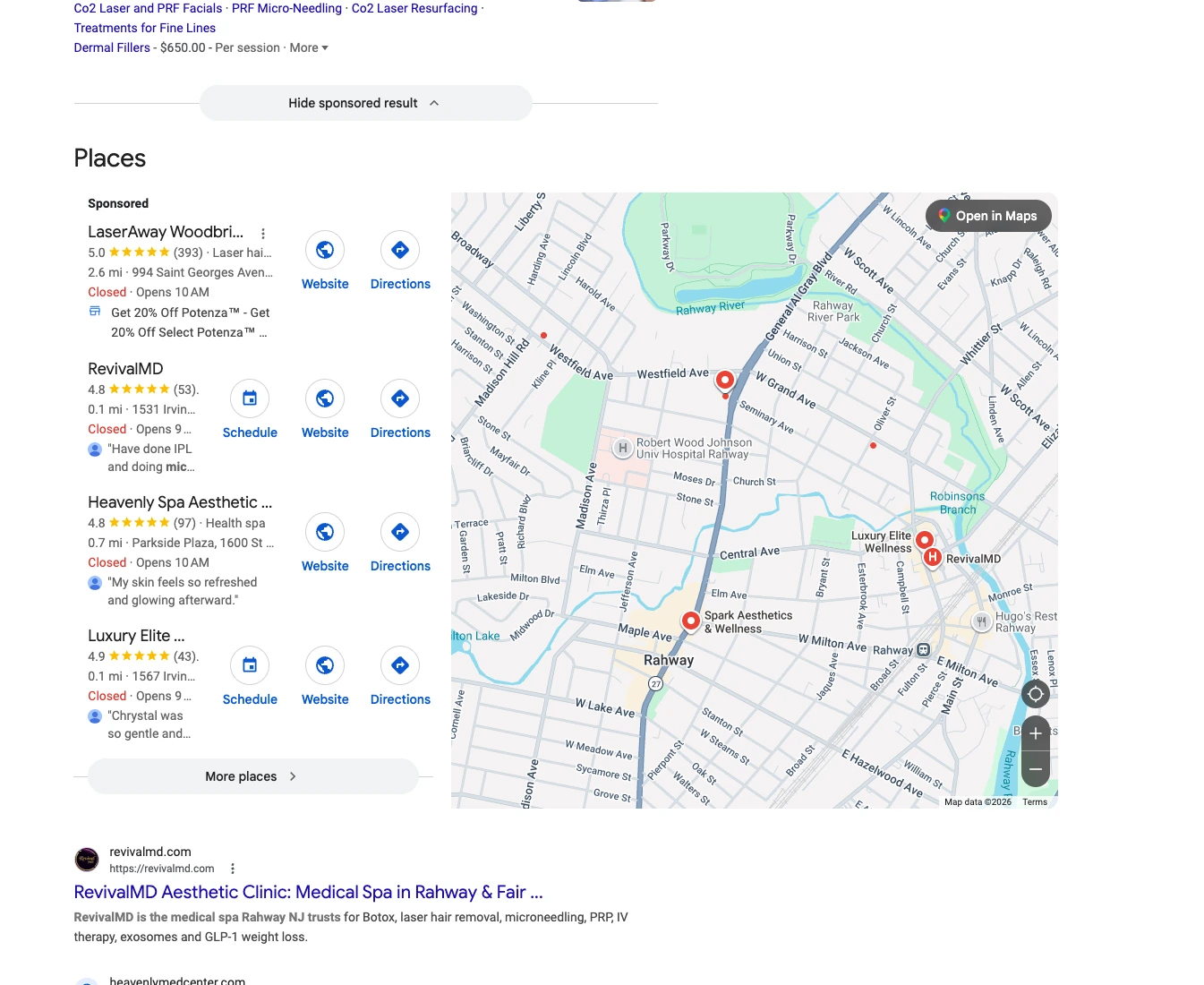Image resolution: width=1204 pixels, height=985 pixels.
Task: Click revivalmd.com site favicon
Action: point(87,860)
